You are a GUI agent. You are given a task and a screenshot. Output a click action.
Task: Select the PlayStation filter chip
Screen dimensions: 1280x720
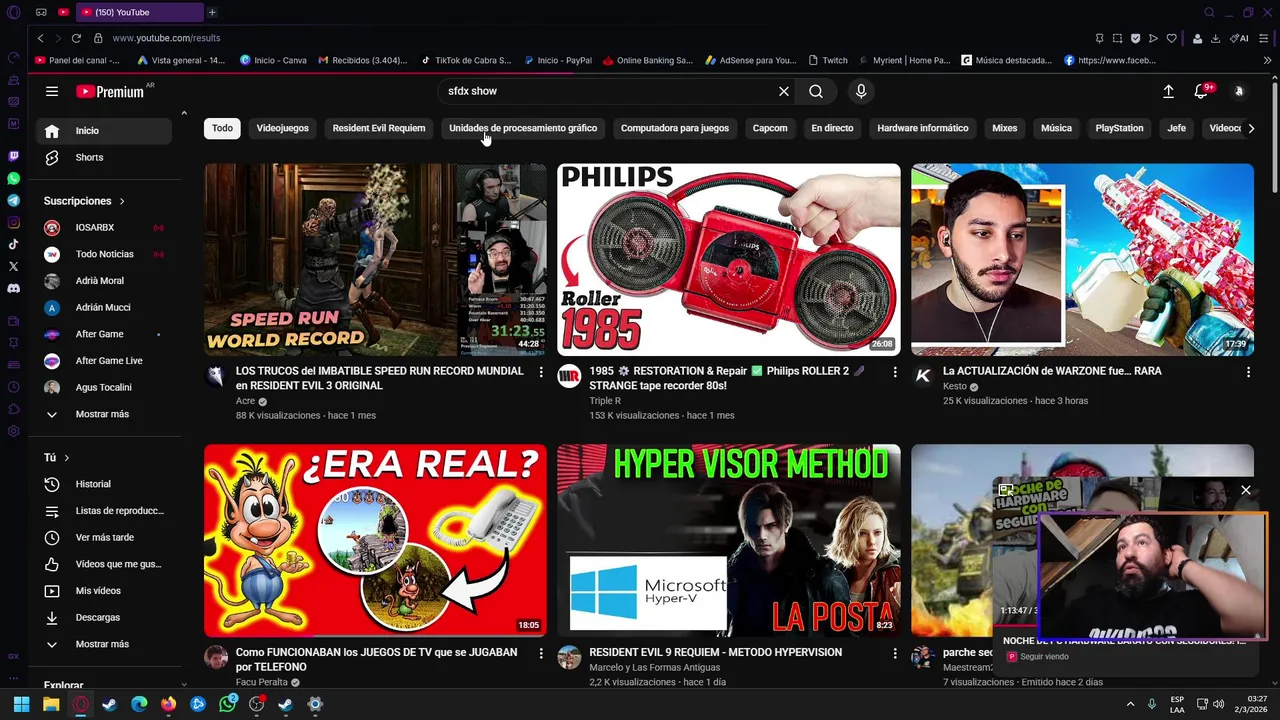point(1119,128)
